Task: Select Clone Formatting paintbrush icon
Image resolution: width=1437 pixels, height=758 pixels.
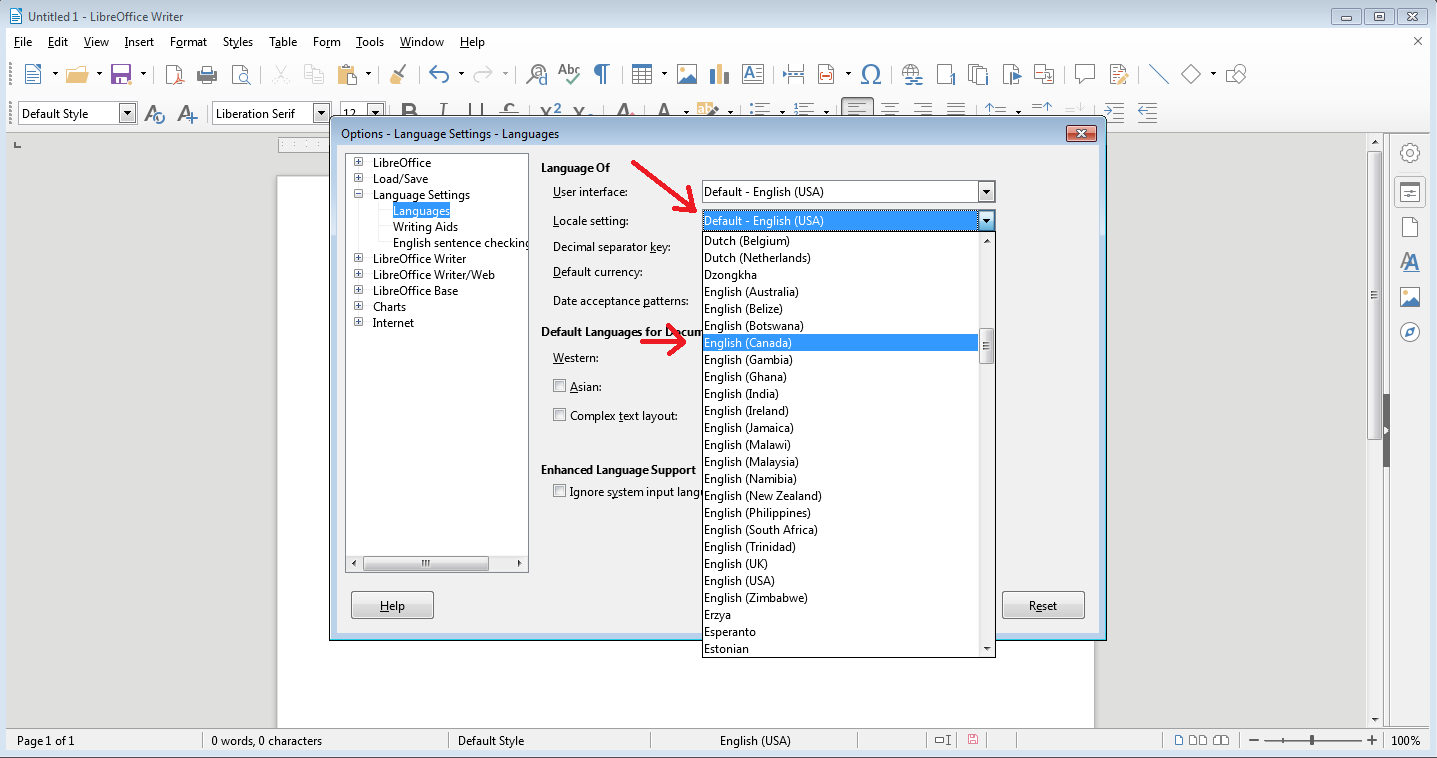Action: 398,74
